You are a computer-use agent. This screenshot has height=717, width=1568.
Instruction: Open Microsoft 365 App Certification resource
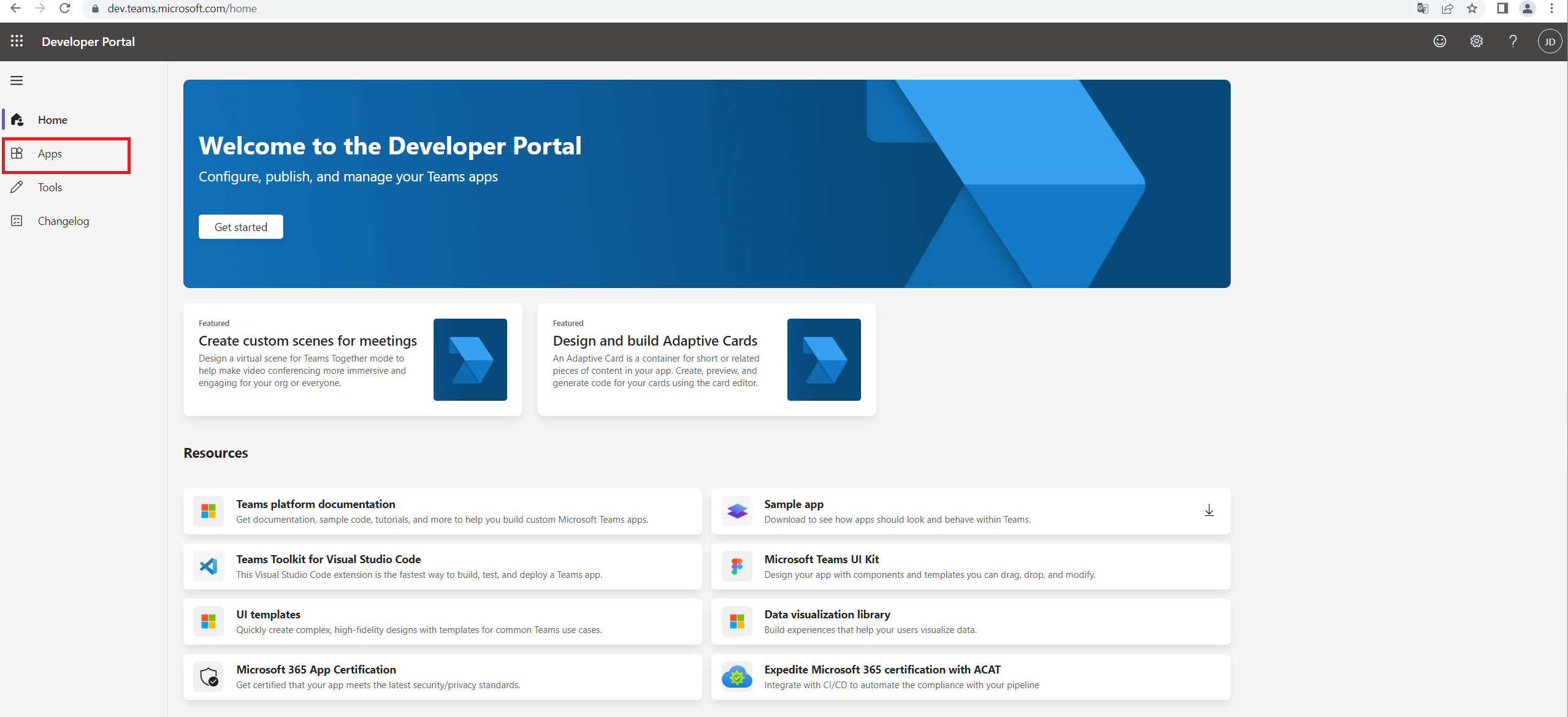(x=442, y=677)
